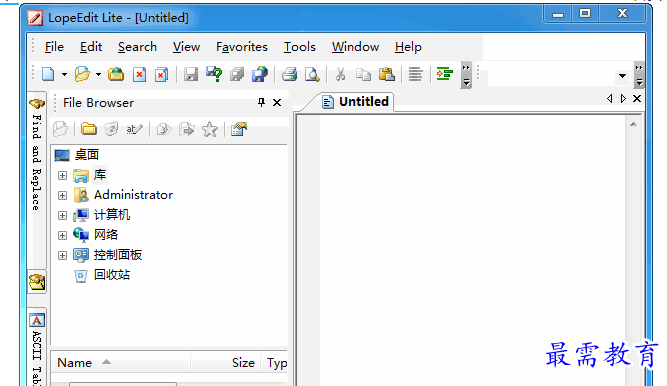
Task: Open the toolbar combo box dropdown
Action: (x=622, y=76)
